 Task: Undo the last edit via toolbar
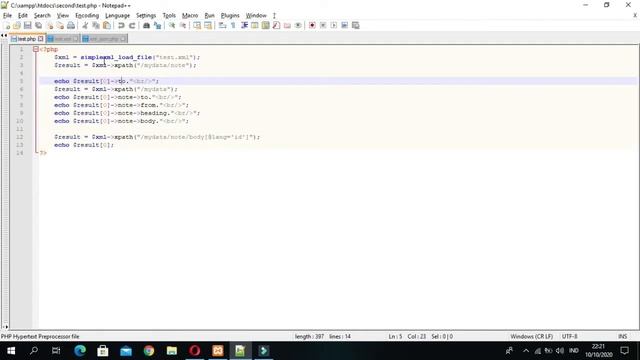pos(121,25)
